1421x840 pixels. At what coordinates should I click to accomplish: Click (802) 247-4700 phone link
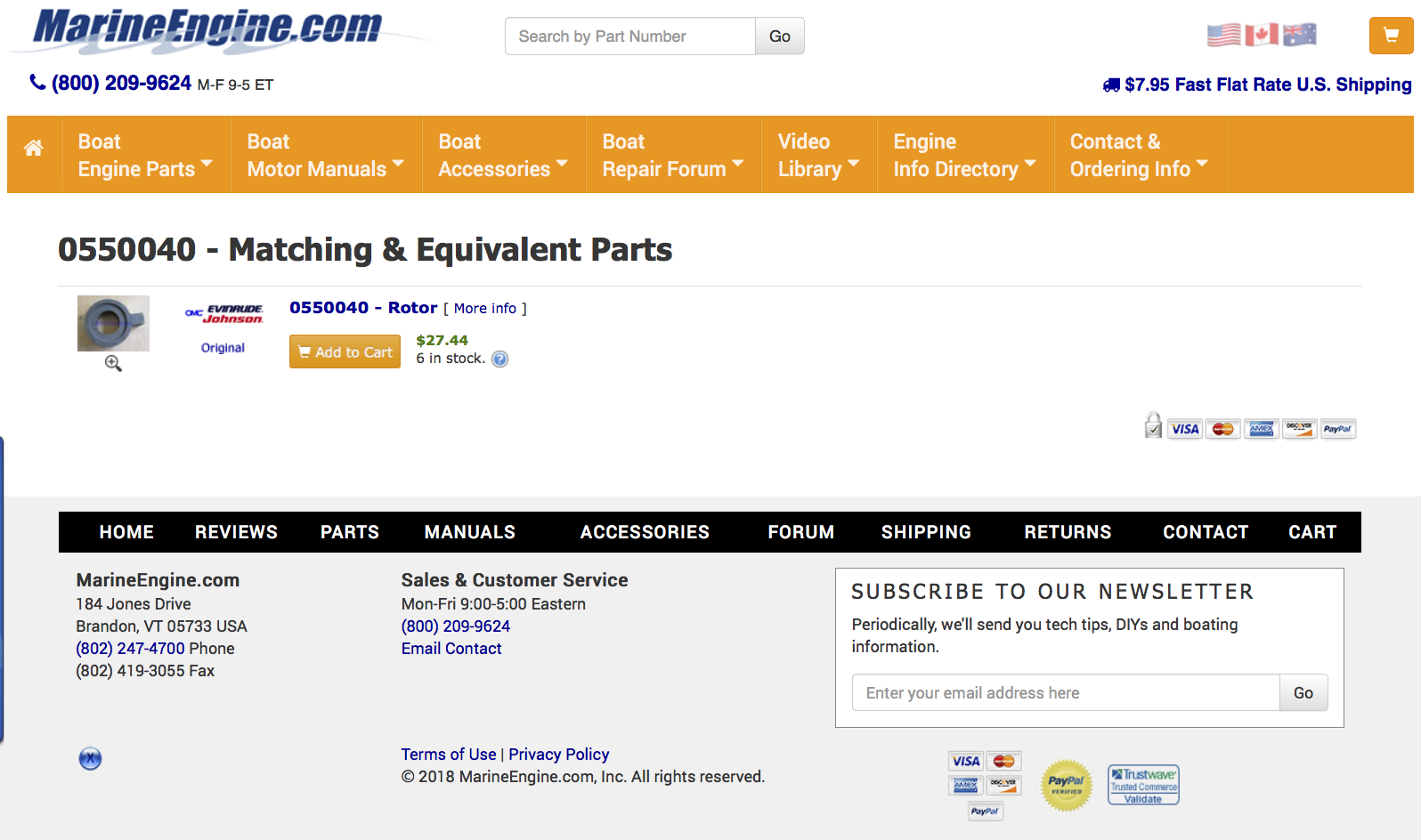pos(130,649)
